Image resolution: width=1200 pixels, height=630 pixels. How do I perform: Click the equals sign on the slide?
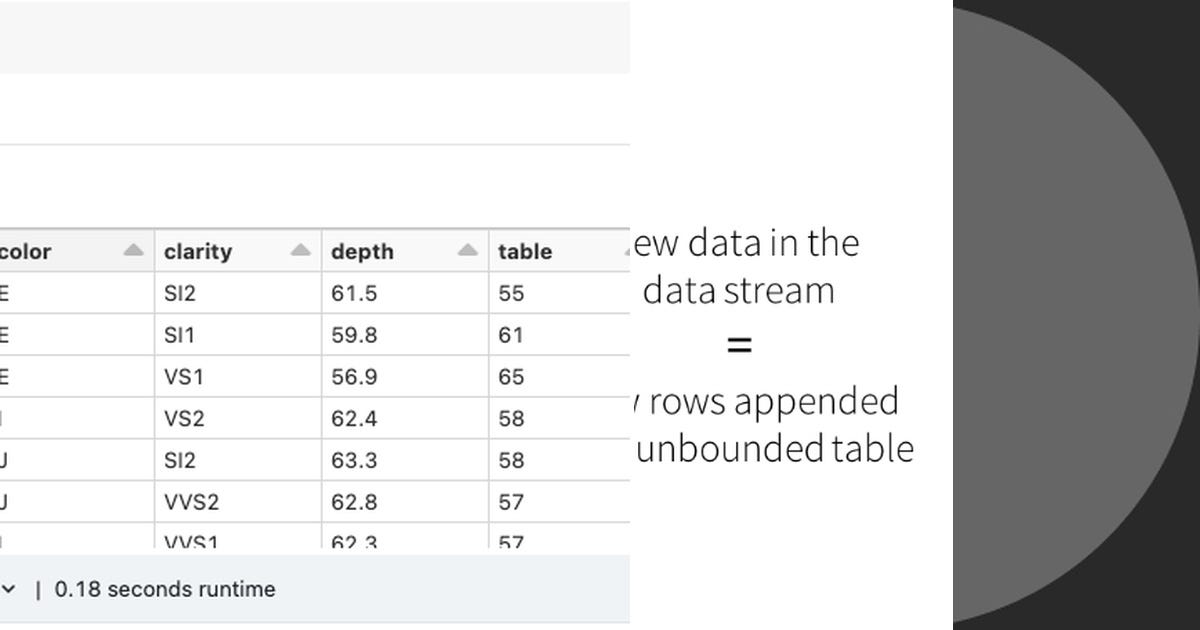[738, 346]
